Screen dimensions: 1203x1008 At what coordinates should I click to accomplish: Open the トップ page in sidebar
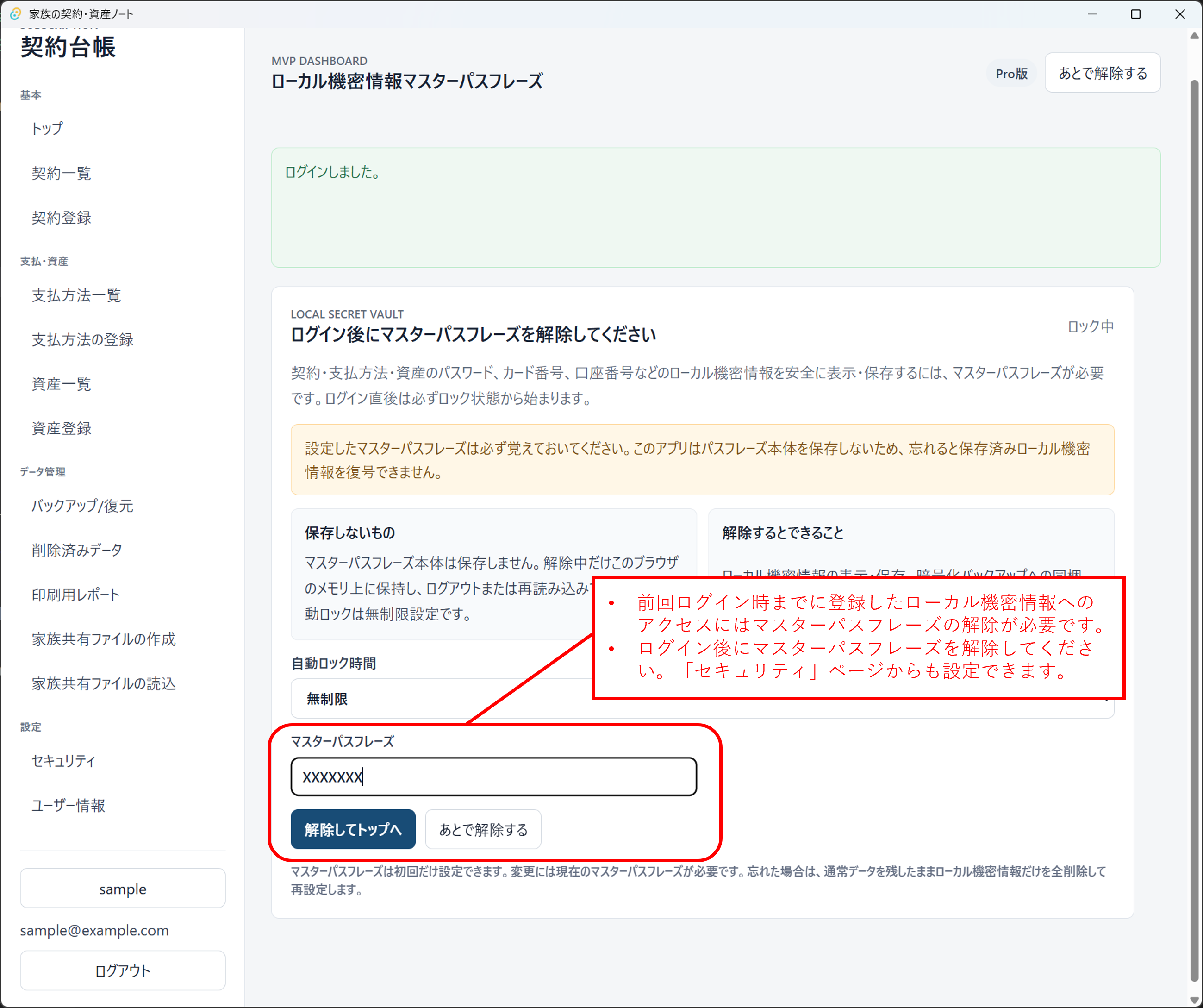[x=48, y=129]
